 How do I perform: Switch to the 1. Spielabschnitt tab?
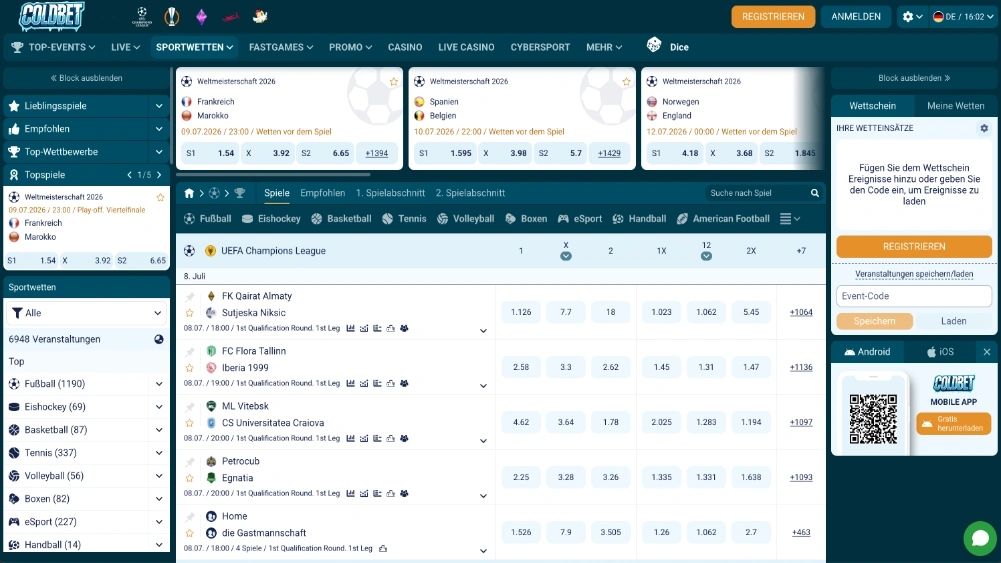tap(390, 193)
